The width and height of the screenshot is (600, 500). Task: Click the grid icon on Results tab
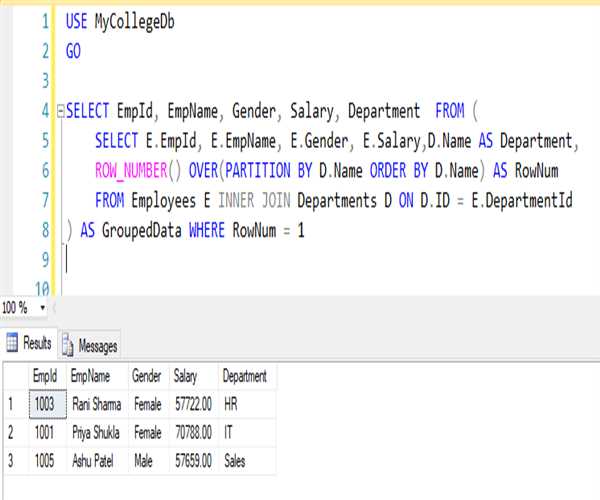13,344
